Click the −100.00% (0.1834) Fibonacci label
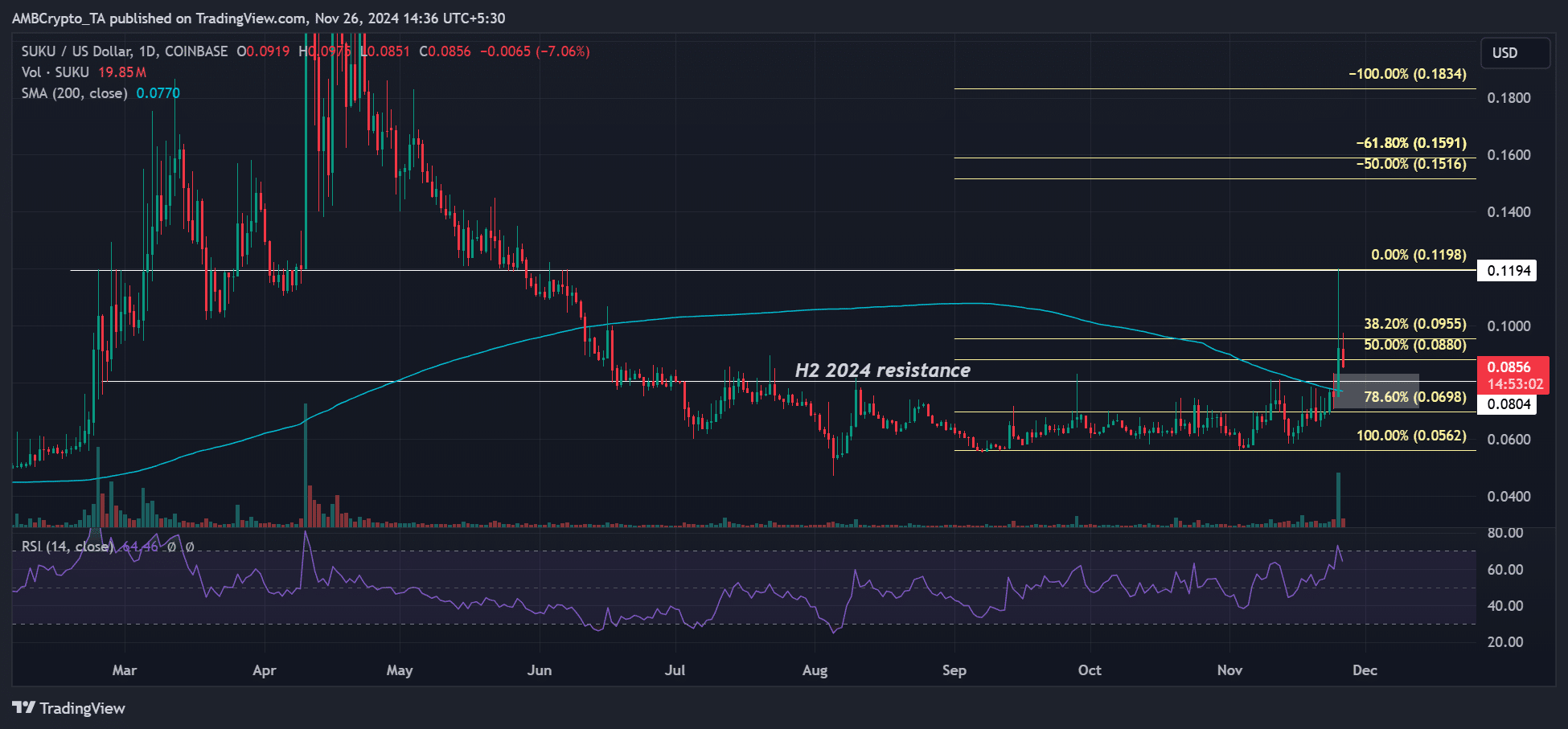 (1407, 74)
